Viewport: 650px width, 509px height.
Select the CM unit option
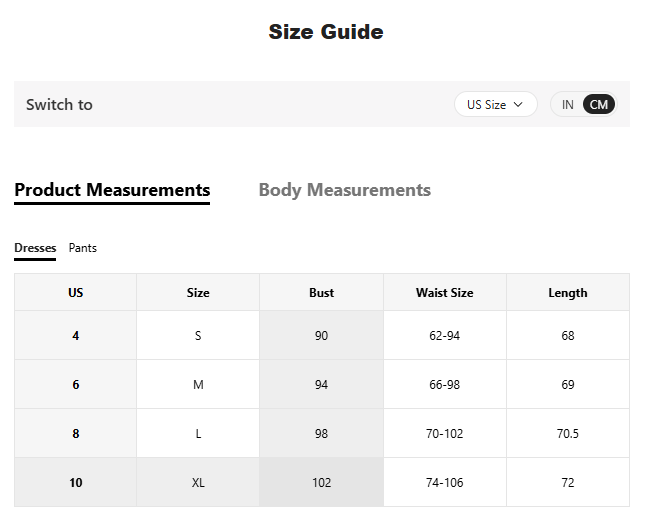599,104
